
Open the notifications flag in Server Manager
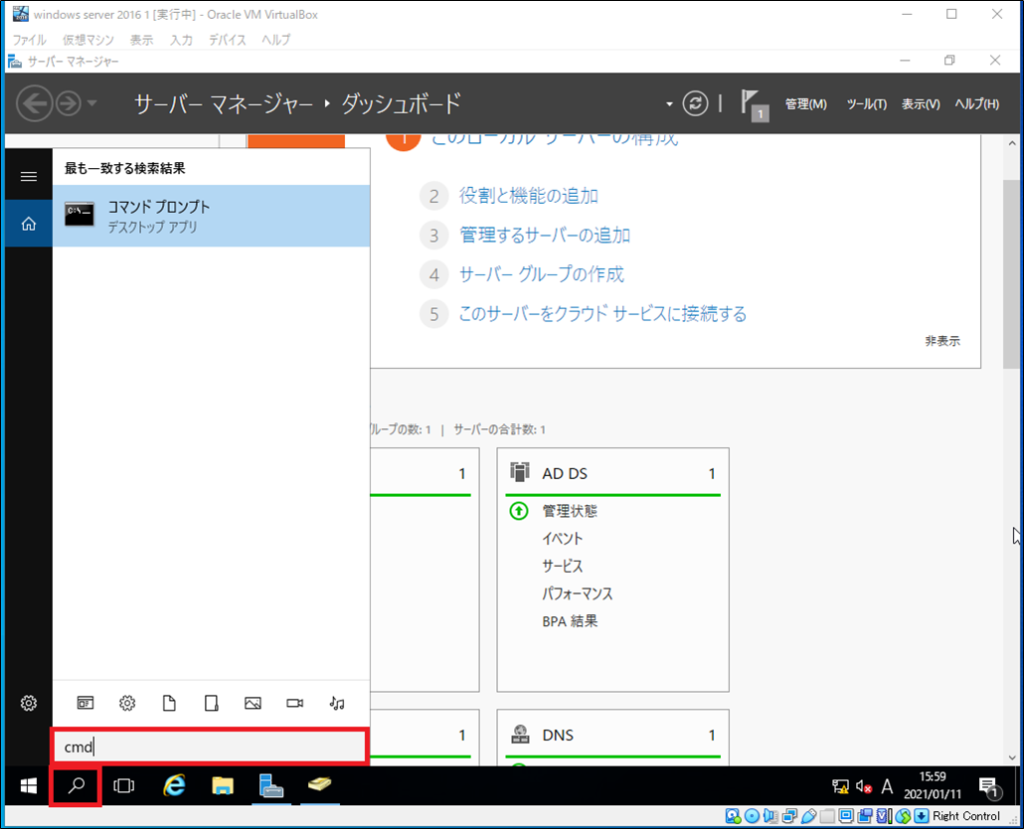tap(754, 104)
